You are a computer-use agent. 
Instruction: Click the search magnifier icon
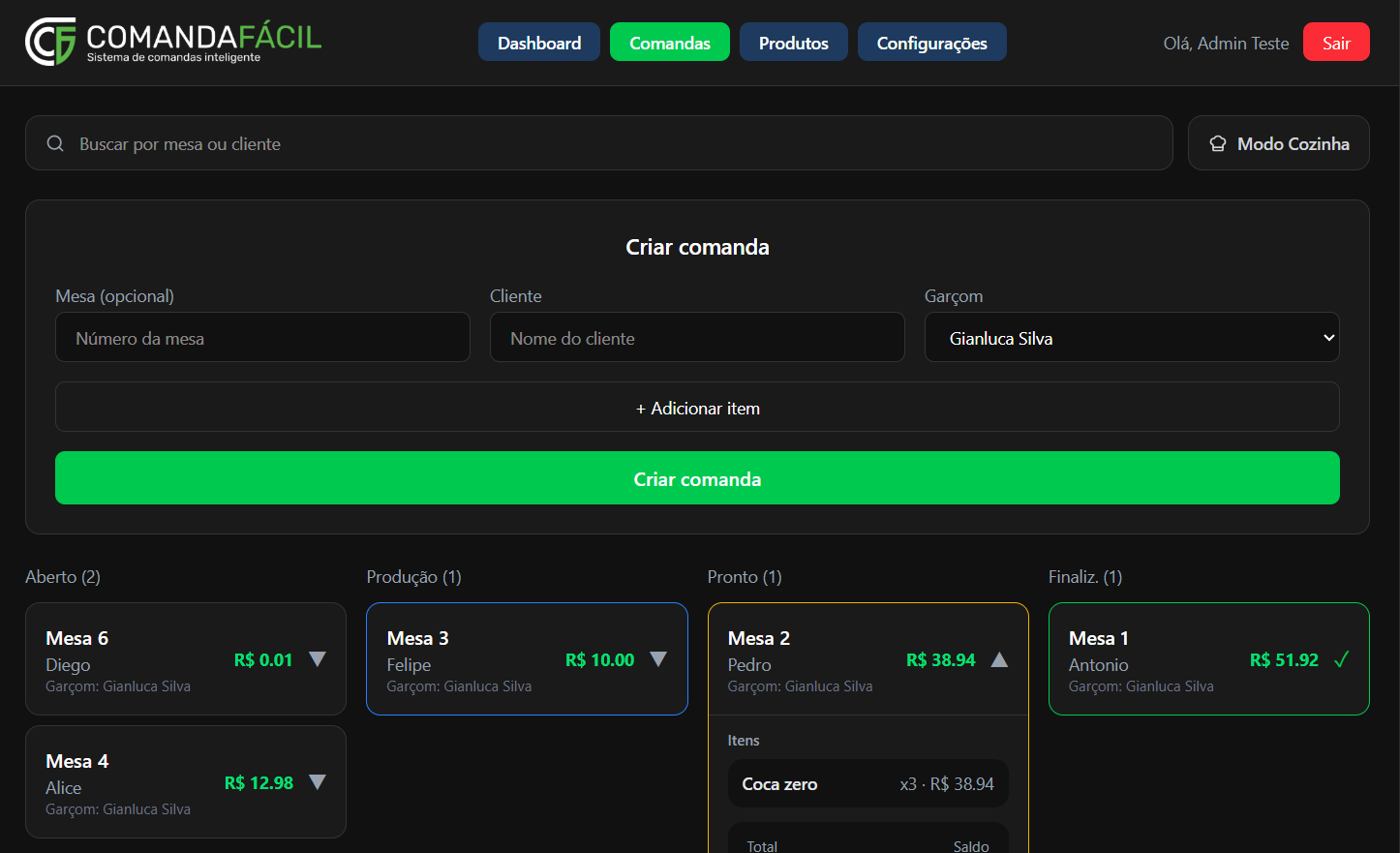pos(55,143)
